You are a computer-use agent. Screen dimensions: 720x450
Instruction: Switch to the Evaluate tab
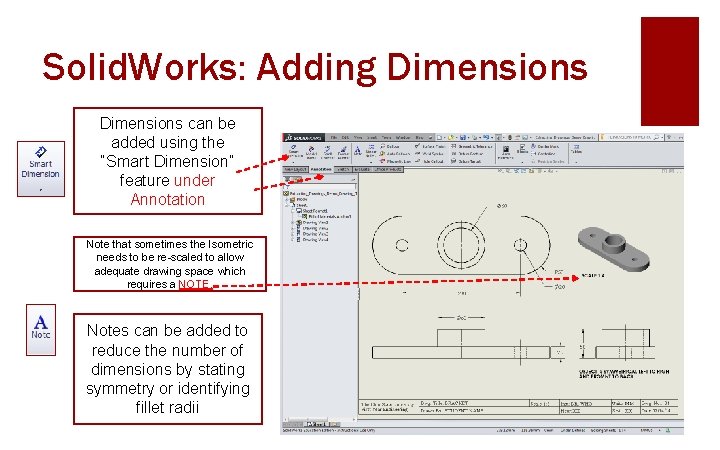pos(362,169)
